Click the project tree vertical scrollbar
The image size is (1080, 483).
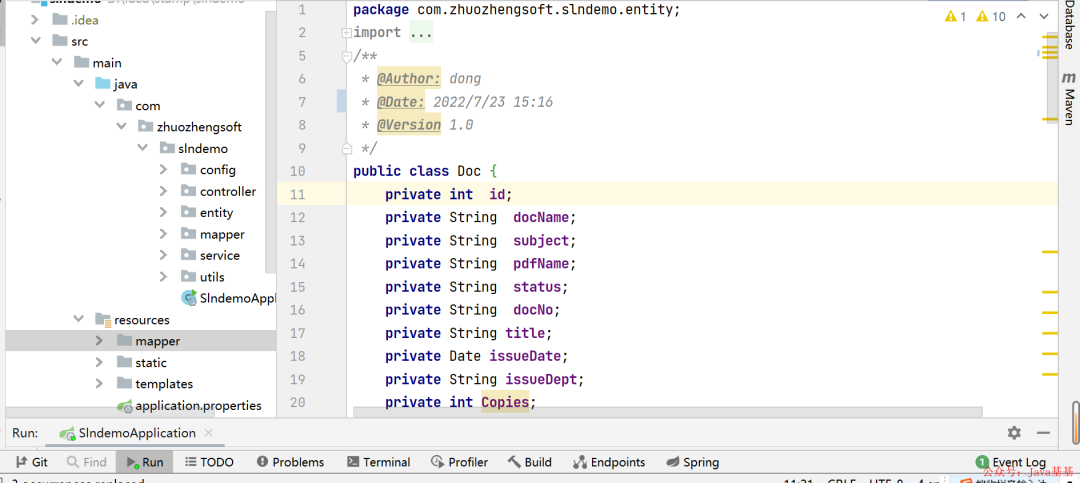tap(271, 141)
